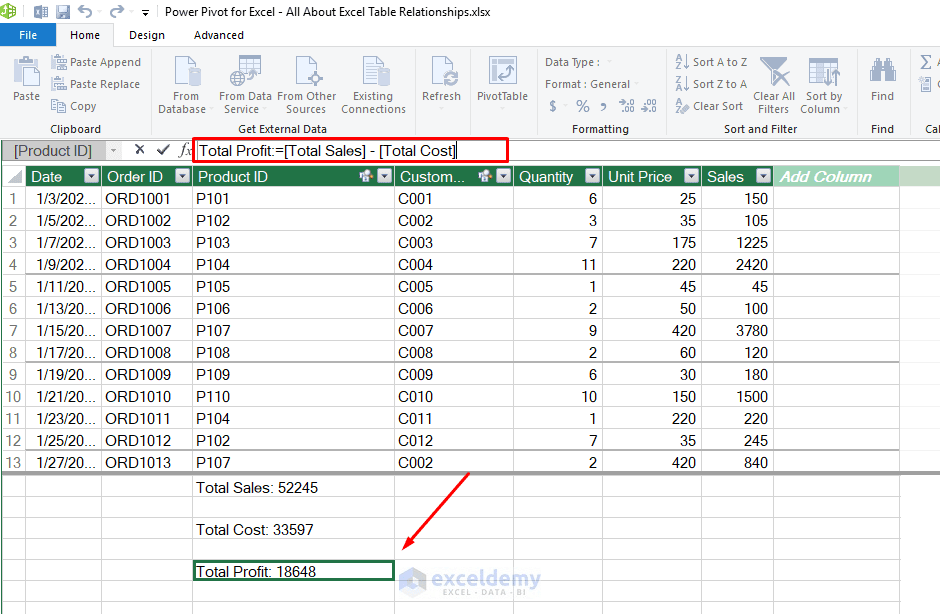940x614 pixels.
Task: Open Order ID column filter dropdown
Action: (183, 176)
